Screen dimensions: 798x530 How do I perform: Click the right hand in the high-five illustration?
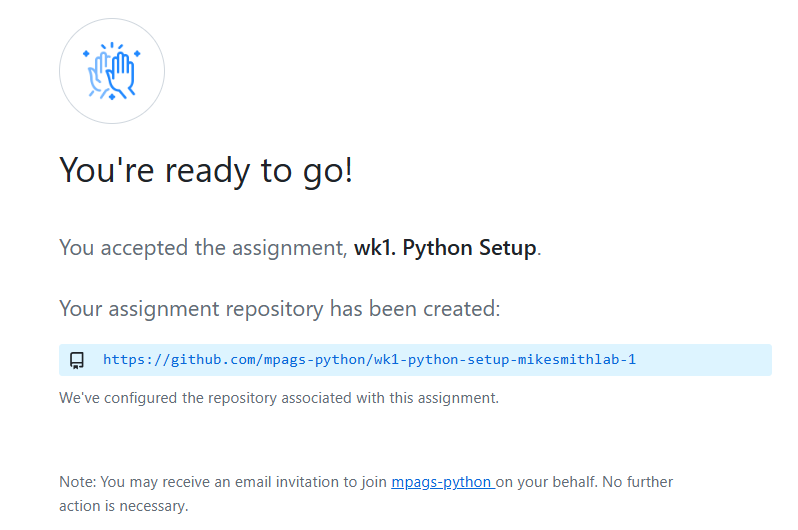coord(122,75)
